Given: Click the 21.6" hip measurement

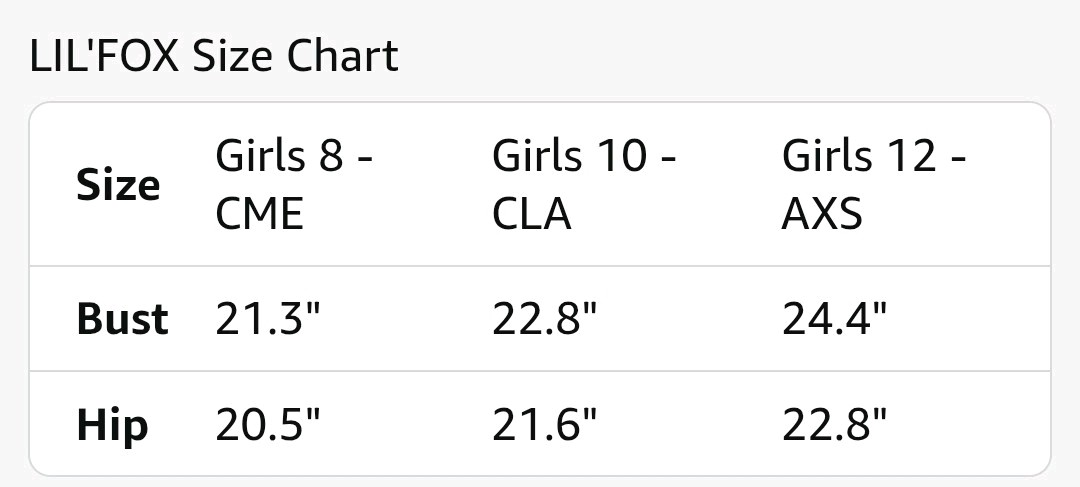Looking at the screenshot, I should point(544,426).
